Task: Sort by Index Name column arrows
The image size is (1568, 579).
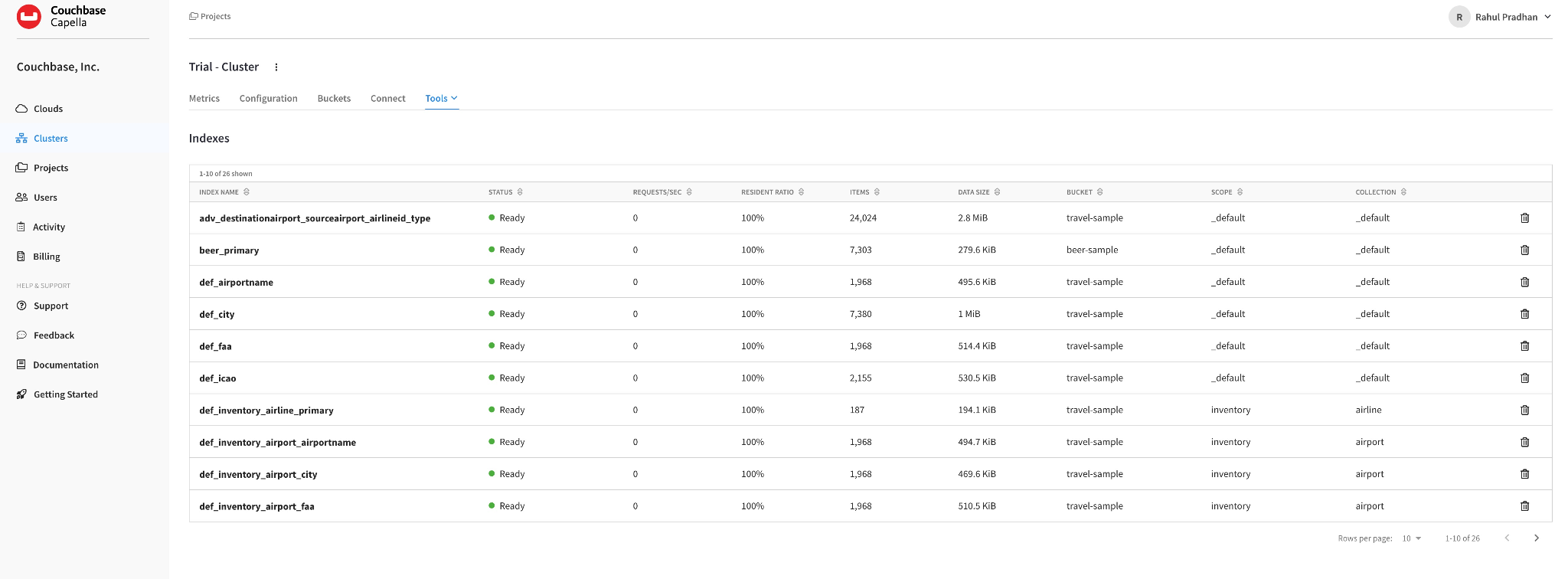Action: pyautogui.click(x=247, y=192)
